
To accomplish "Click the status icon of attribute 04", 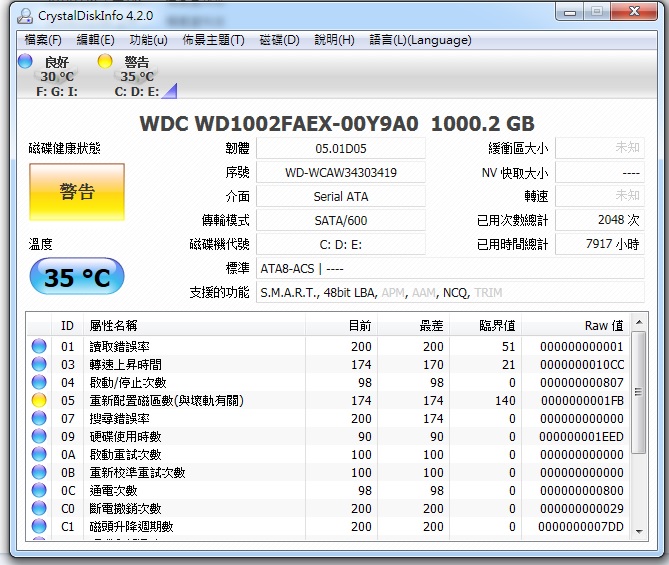I will pyautogui.click(x=39, y=382).
